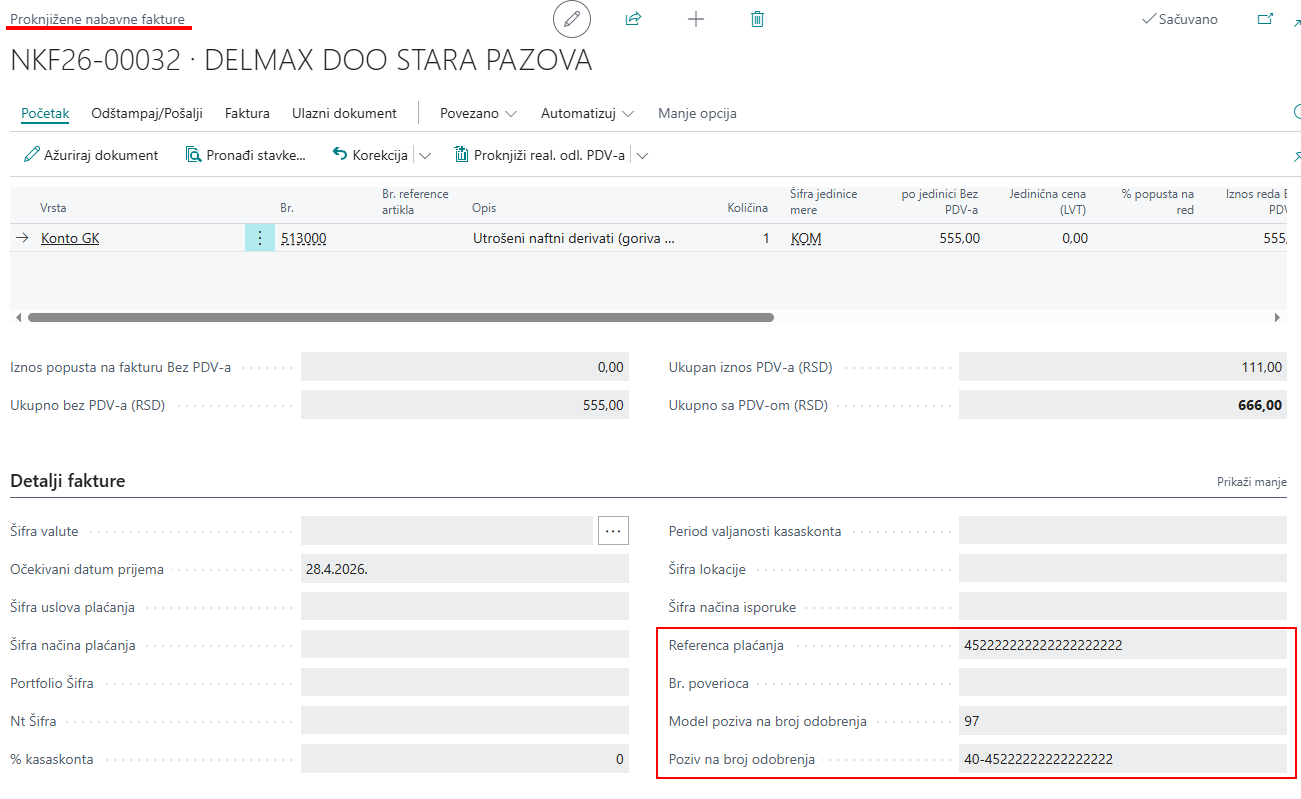The image size is (1301, 799).
Task: Click the Referenca plaćanja field
Action: click(1123, 645)
